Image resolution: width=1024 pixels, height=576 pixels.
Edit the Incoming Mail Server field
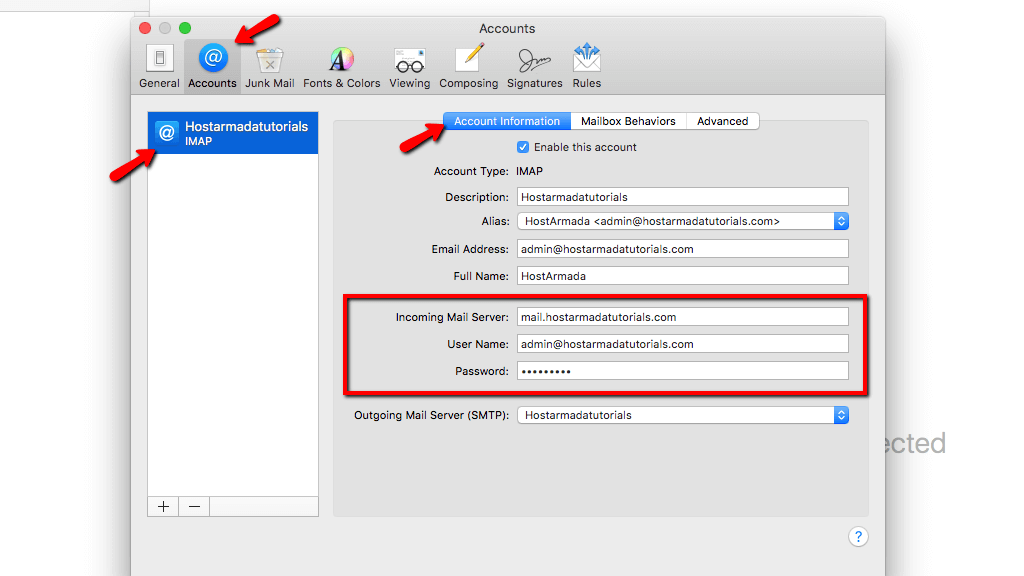coord(682,317)
